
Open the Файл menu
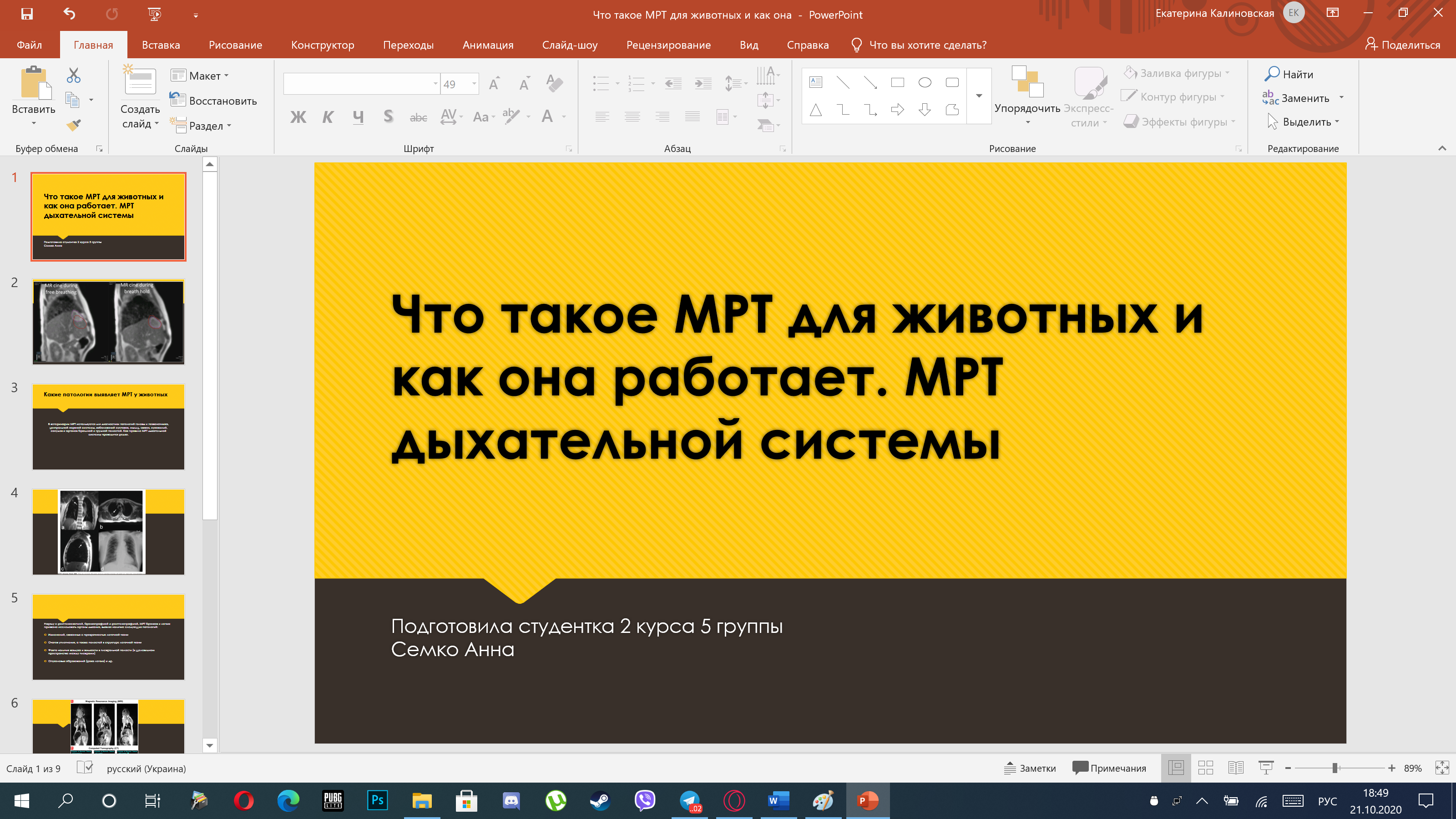[x=30, y=45]
